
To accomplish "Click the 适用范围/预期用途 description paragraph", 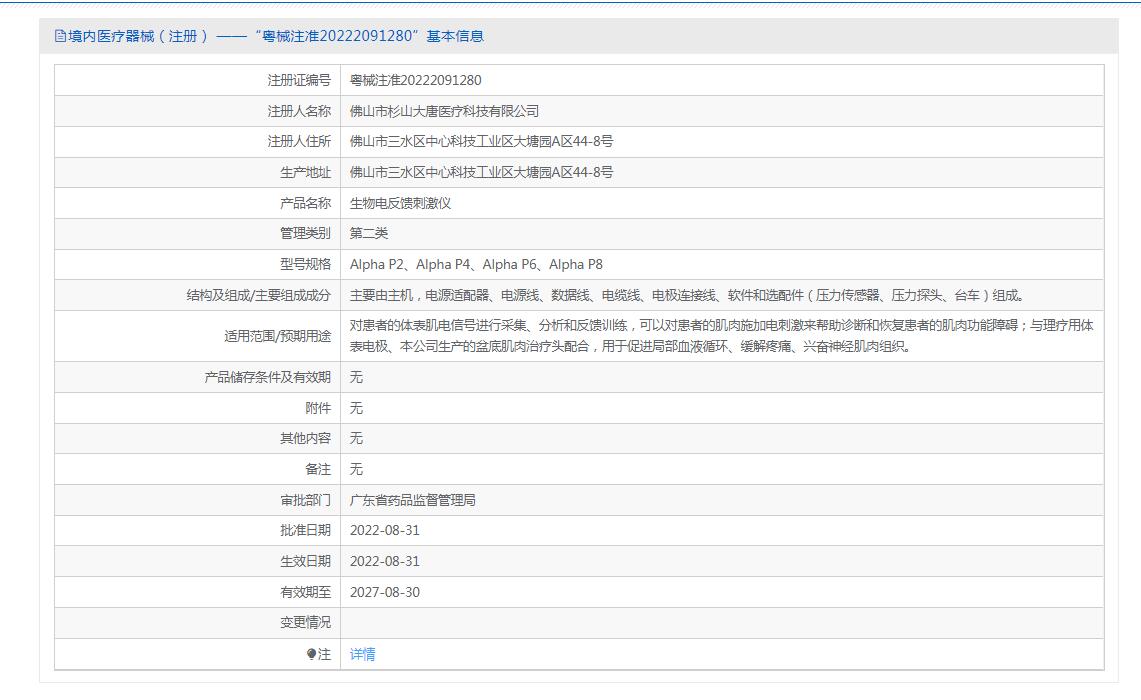I will 720,336.
